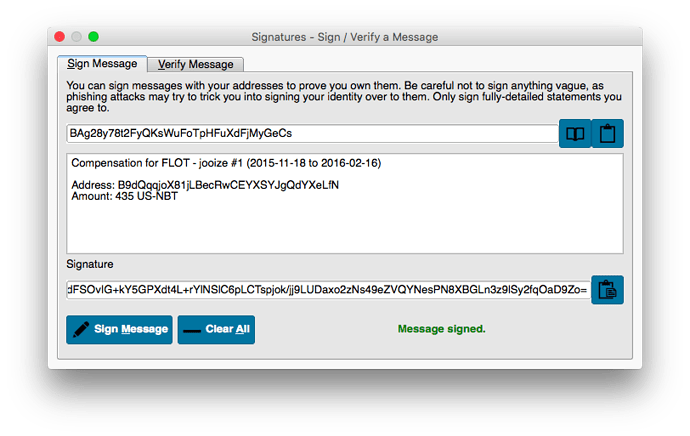Open the address book icon
Image resolution: width=690 pixels, height=436 pixels.
pyautogui.click(x=575, y=133)
